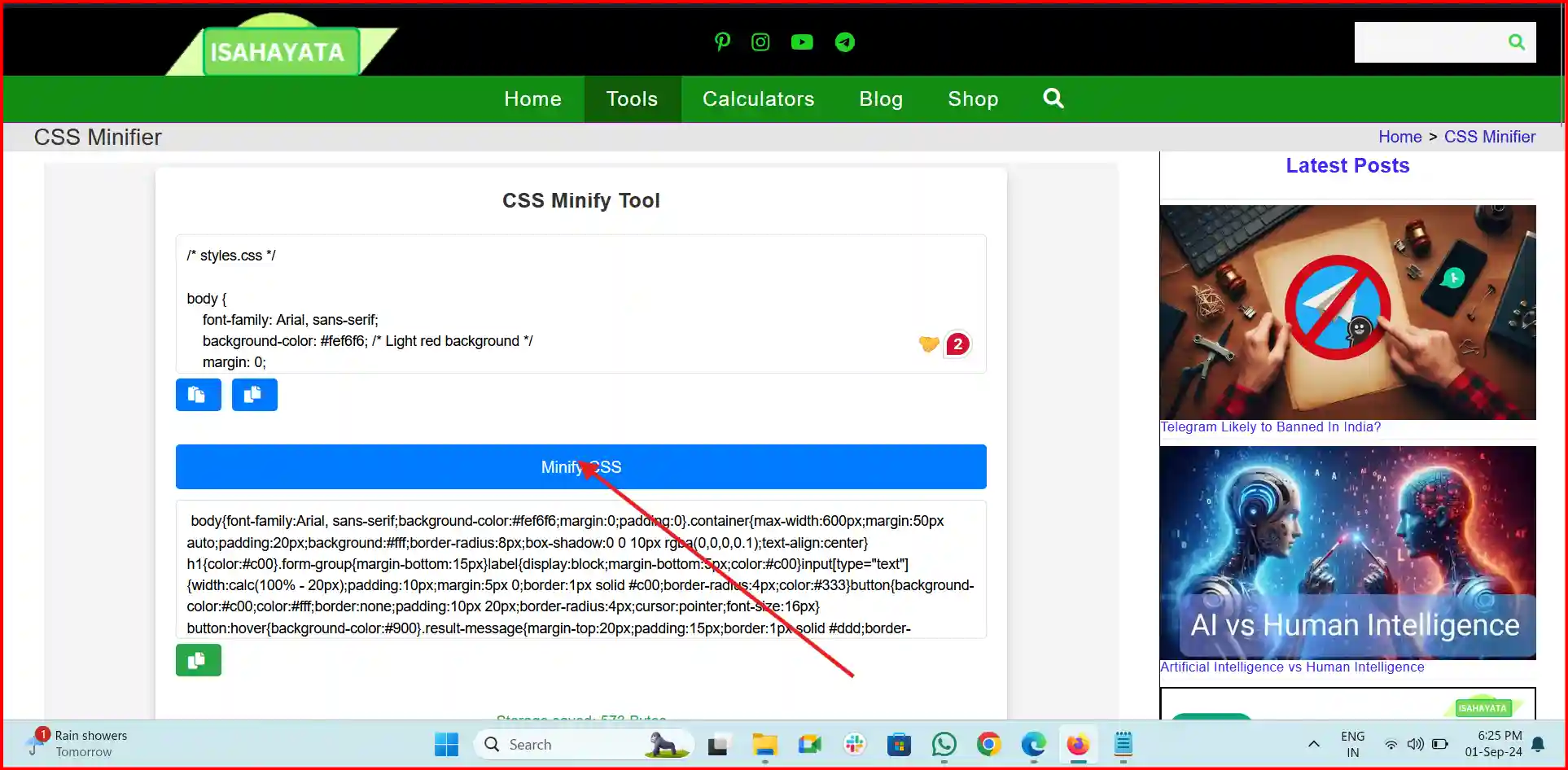Open the Instagram icon in header

(x=760, y=42)
